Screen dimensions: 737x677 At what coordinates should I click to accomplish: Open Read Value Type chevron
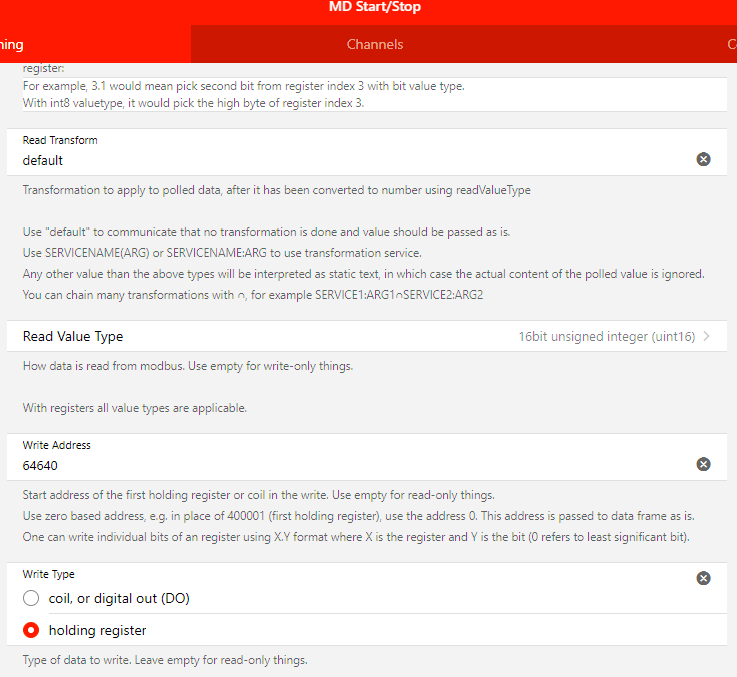706,336
